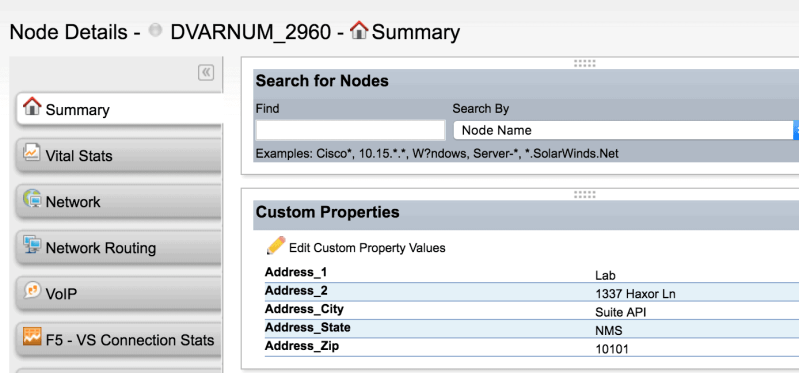Click the Find label
The width and height of the screenshot is (799, 373).
[x=268, y=109]
